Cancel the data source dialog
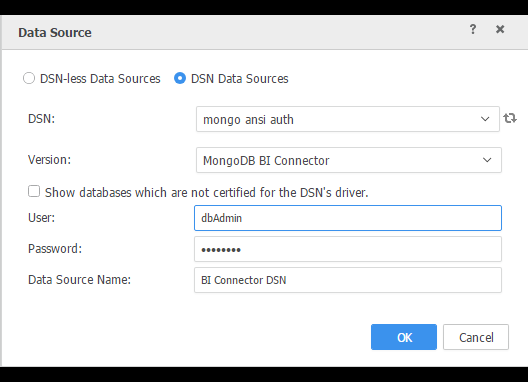The height and width of the screenshot is (382, 528). pos(476,337)
